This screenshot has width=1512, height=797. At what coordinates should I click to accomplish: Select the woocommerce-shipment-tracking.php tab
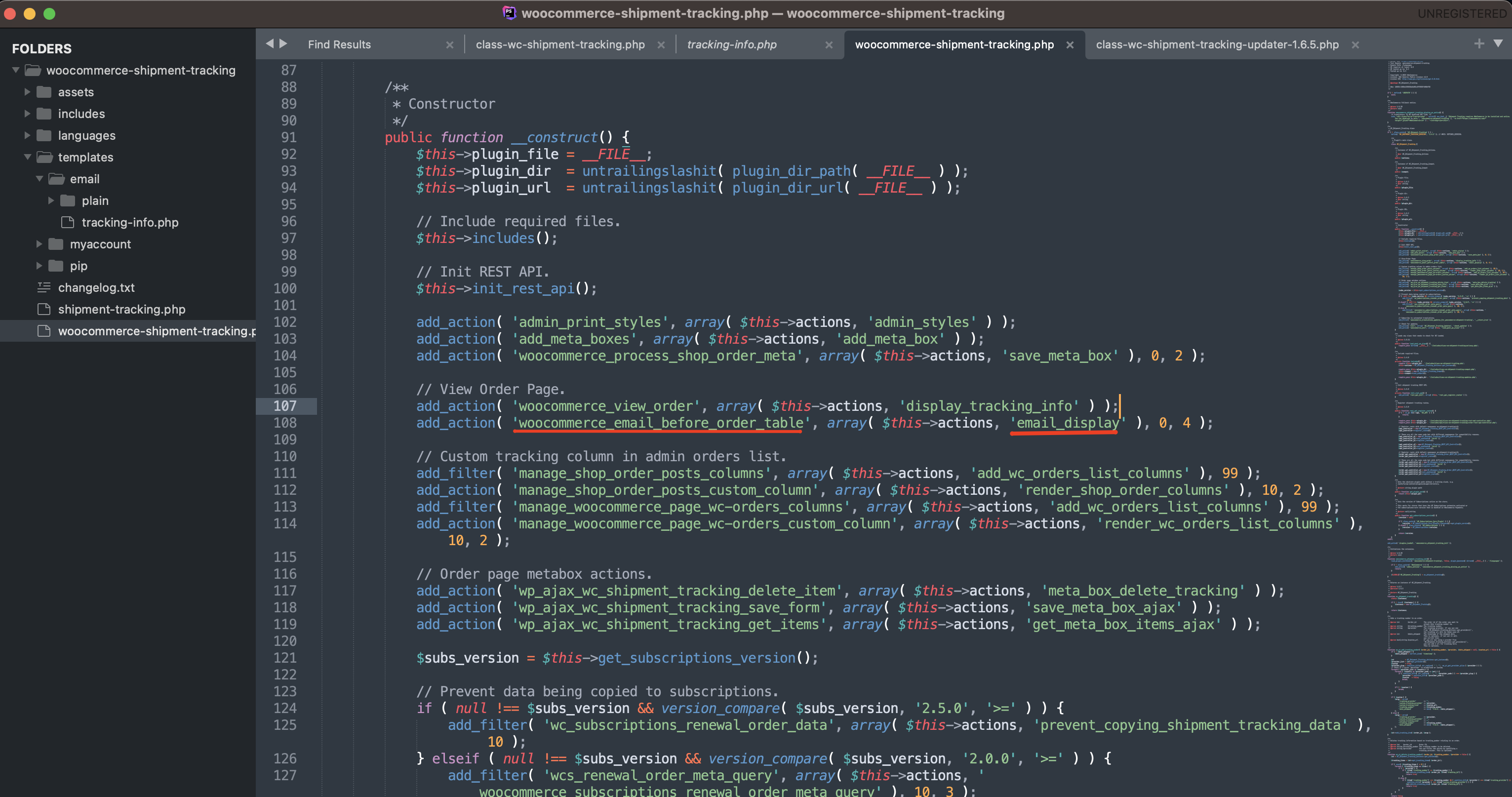(955, 44)
